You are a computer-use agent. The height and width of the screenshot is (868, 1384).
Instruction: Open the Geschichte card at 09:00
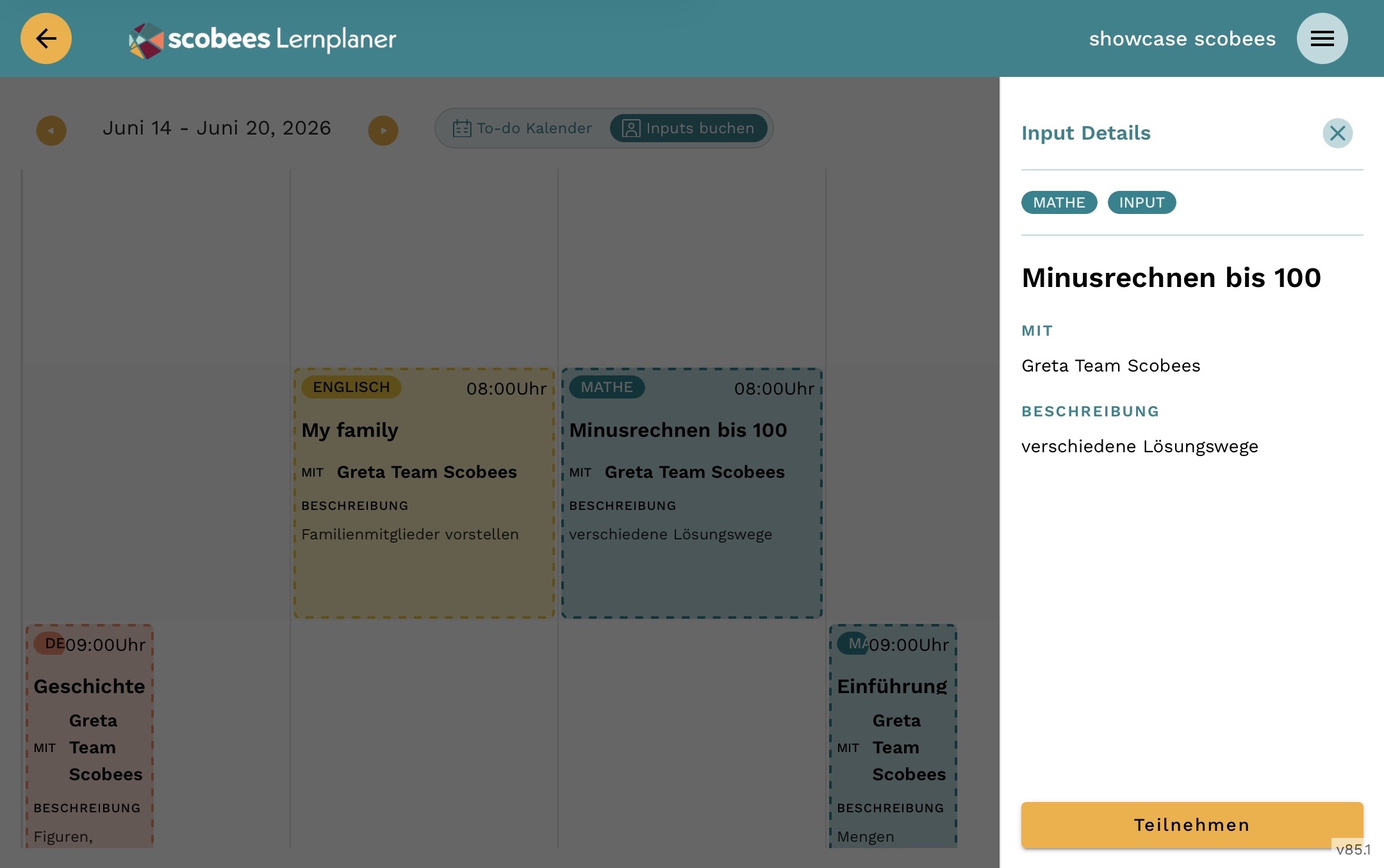click(x=90, y=737)
